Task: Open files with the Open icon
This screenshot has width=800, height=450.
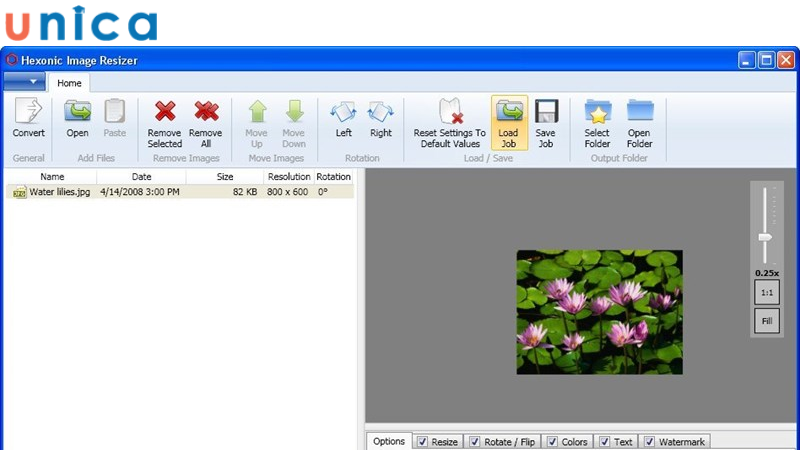Action: [x=78, y=111]
